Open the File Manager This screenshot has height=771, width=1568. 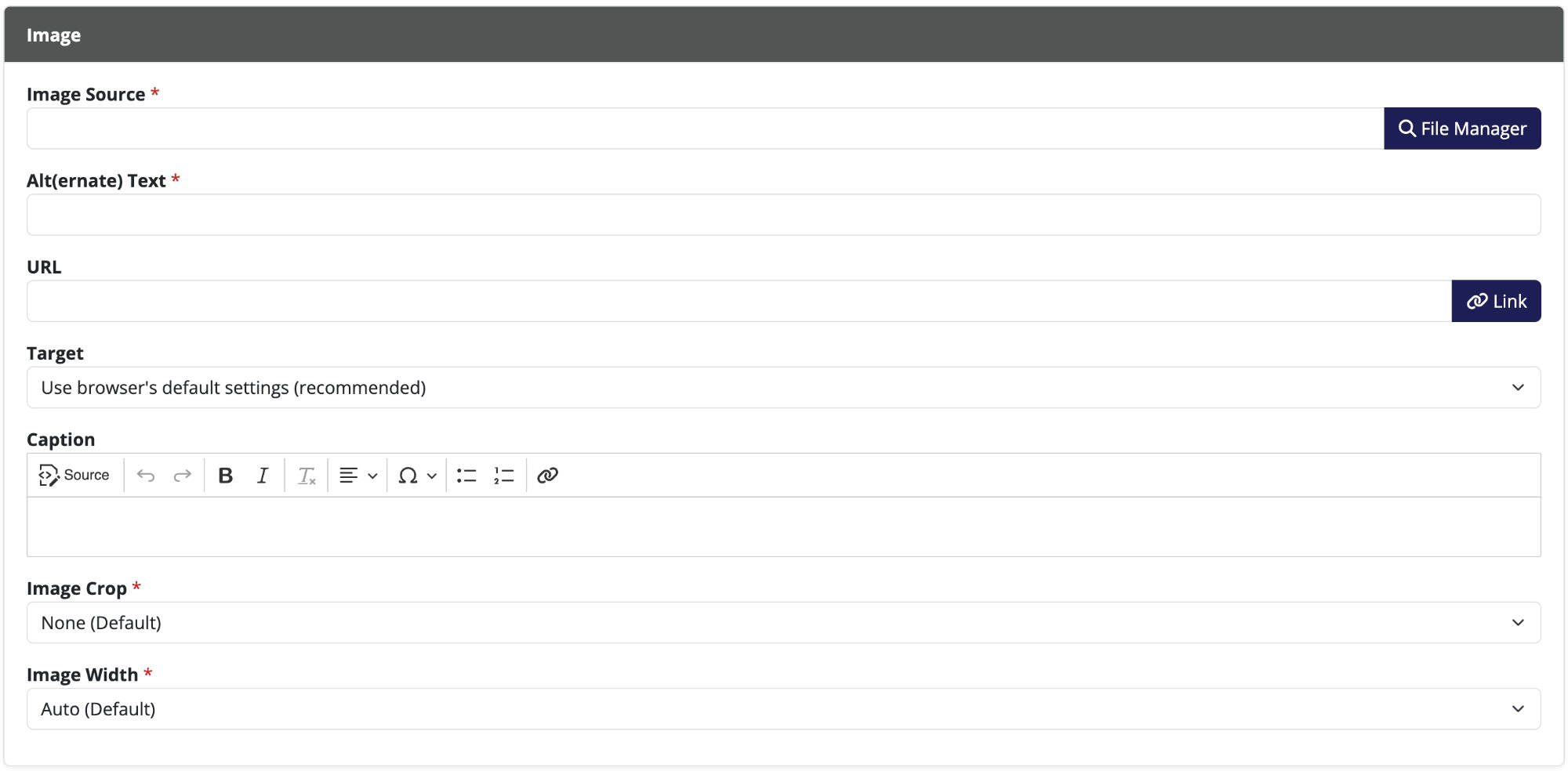pyautogui.click(x=1461, y=128)
